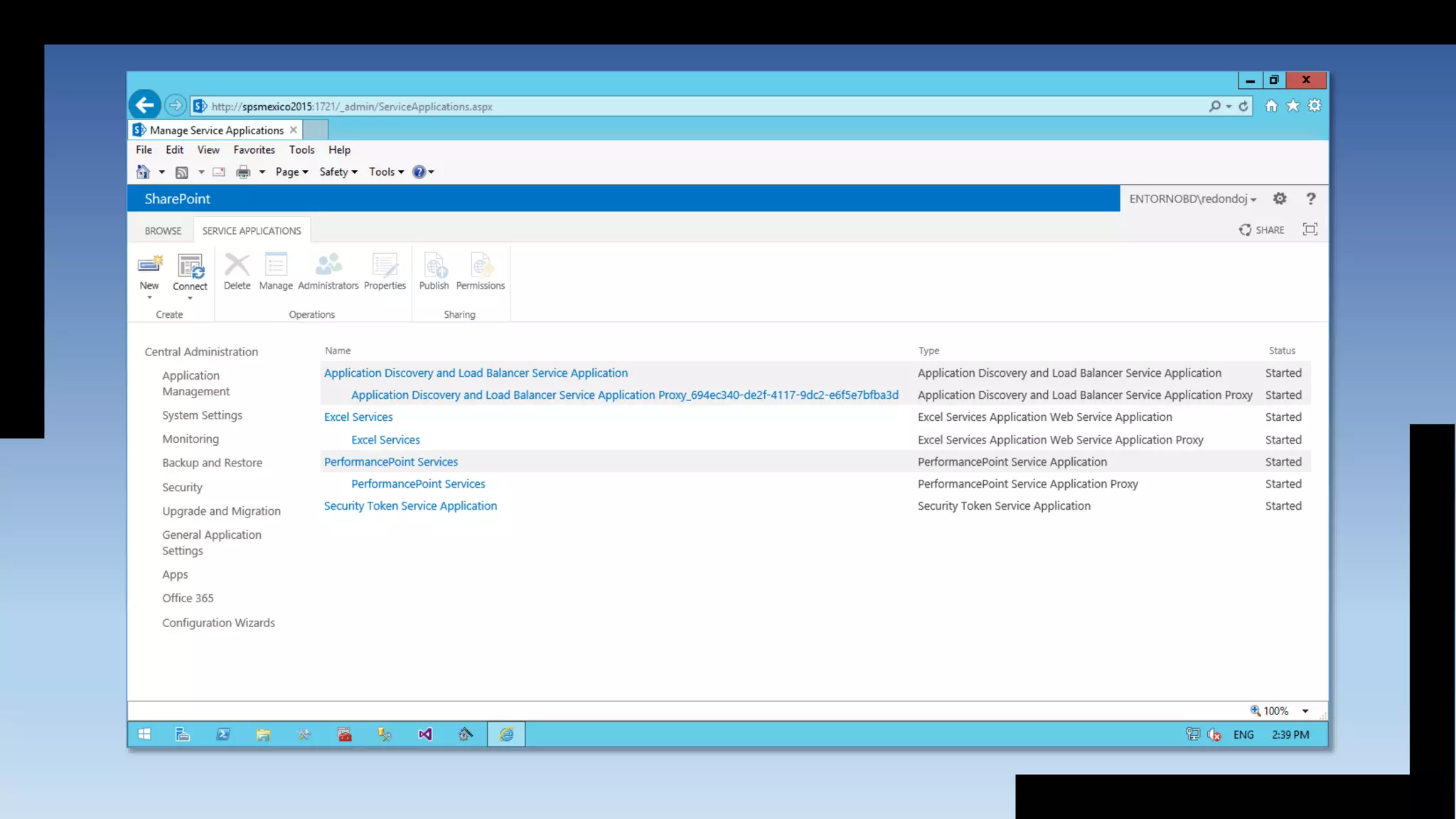Screen dimensions: 1456x819
Task: Open the Favorites menu
Action: coord(254,150)
